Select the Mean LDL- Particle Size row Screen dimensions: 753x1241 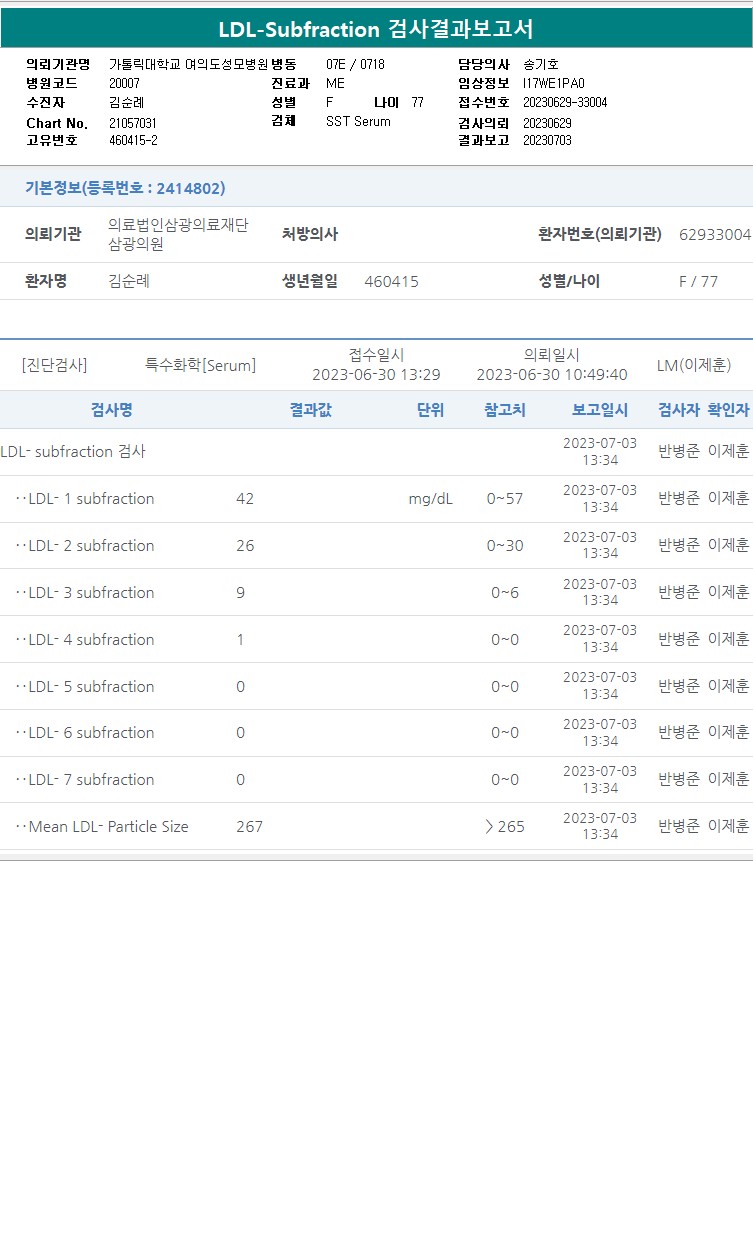(376, 827)
